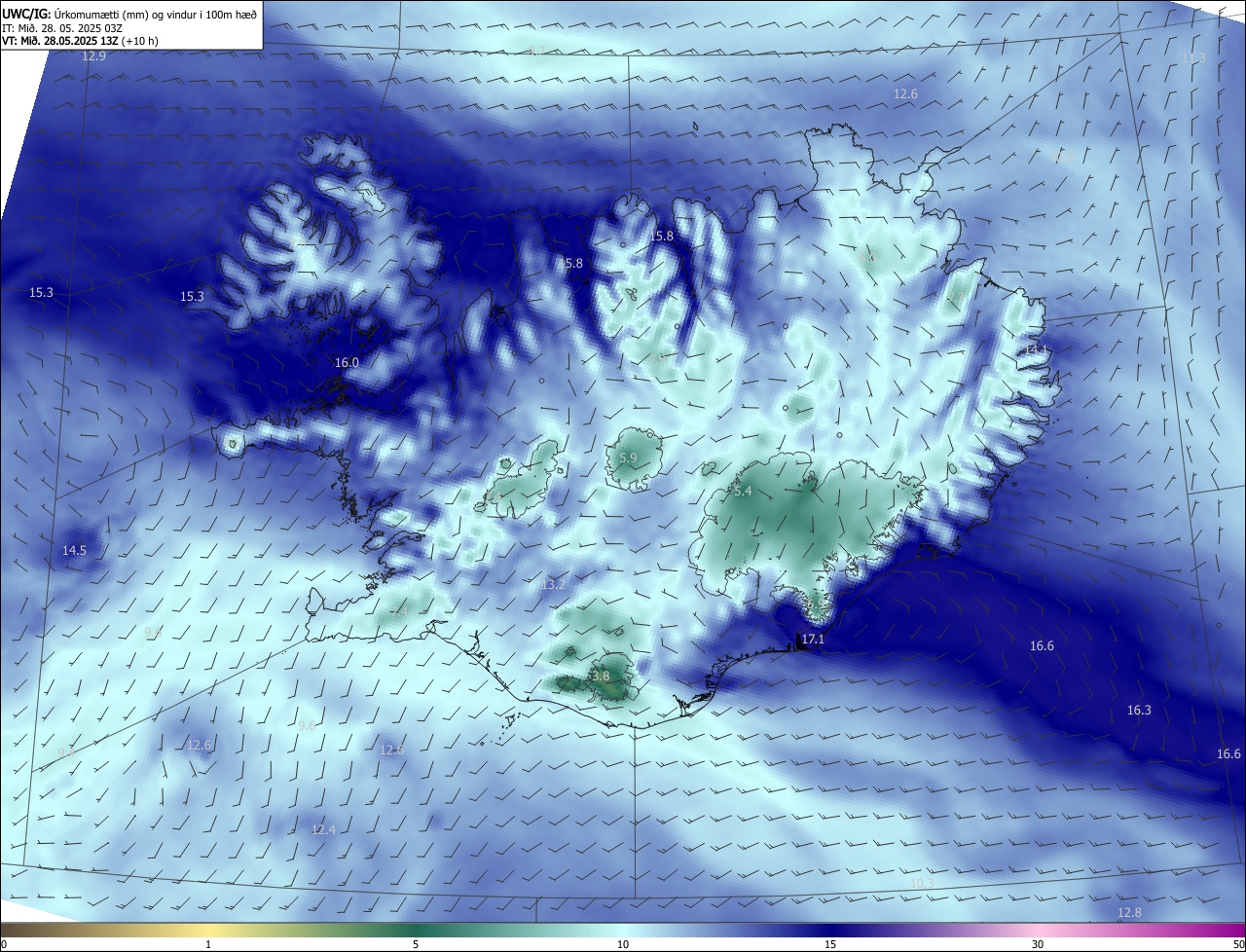Viewport: 1246px width, 952px height.
Task: Select the 50 tick label on the colorbar
Action: [1237, 944]
